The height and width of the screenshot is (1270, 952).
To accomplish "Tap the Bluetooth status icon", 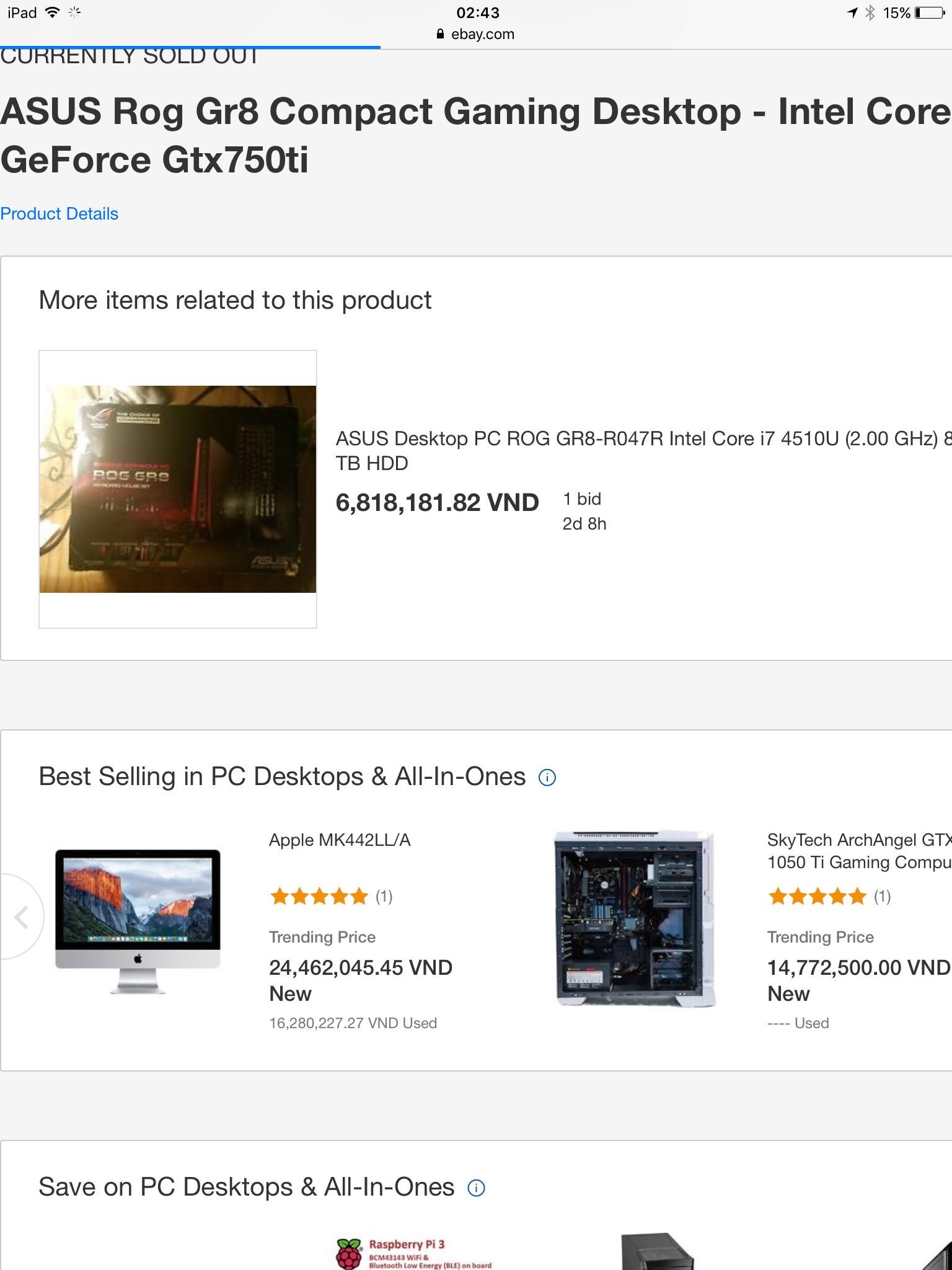I will coord(870,12).
